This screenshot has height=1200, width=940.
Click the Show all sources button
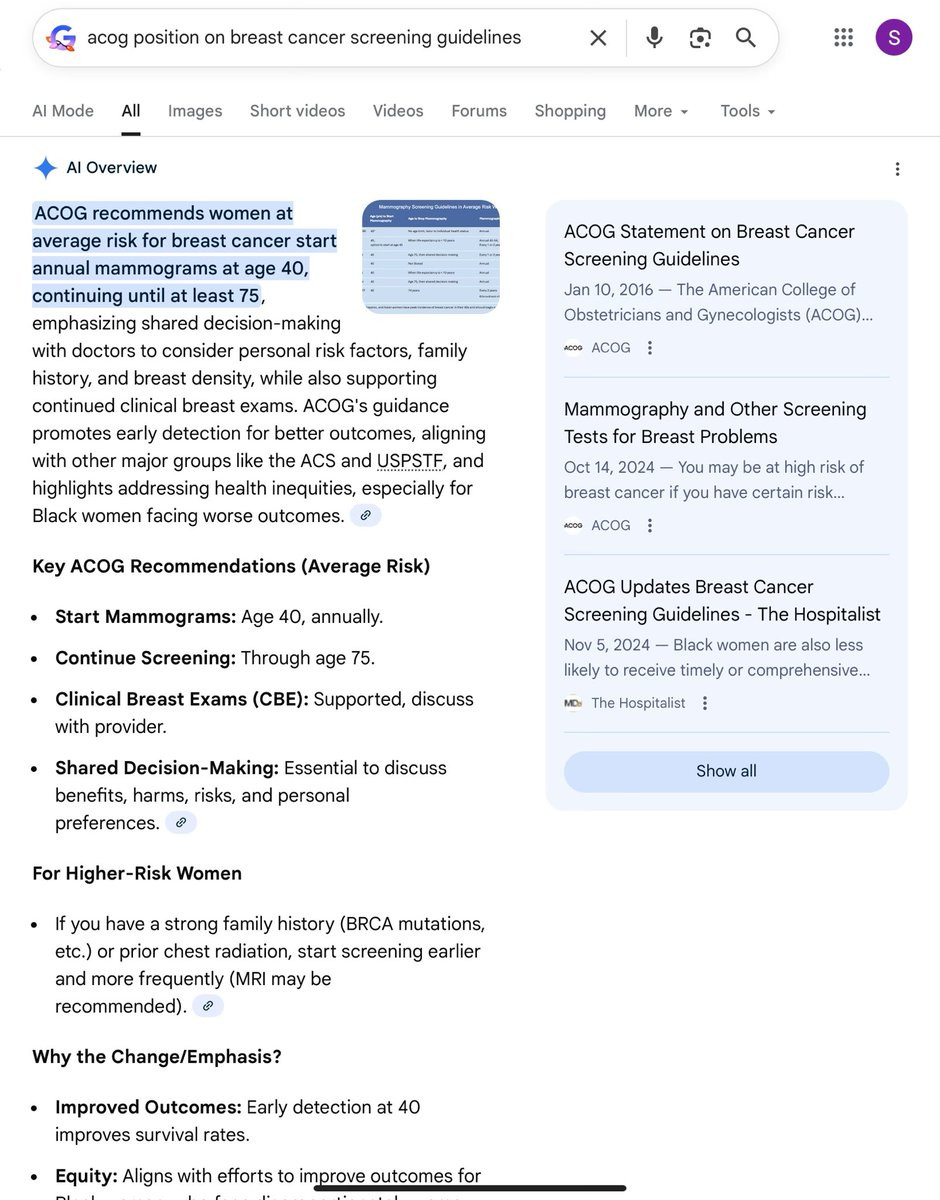(x=726, y=771)
